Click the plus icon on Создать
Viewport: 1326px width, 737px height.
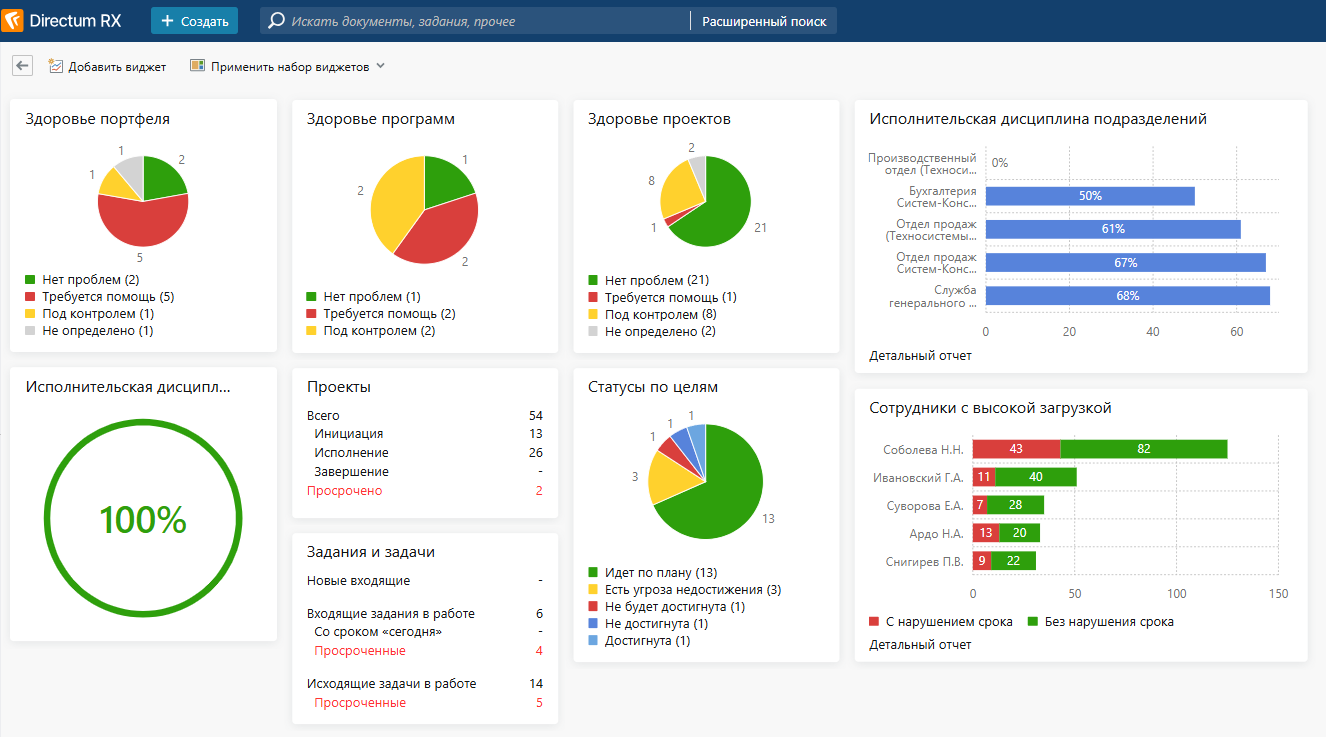tap(167, 21)
